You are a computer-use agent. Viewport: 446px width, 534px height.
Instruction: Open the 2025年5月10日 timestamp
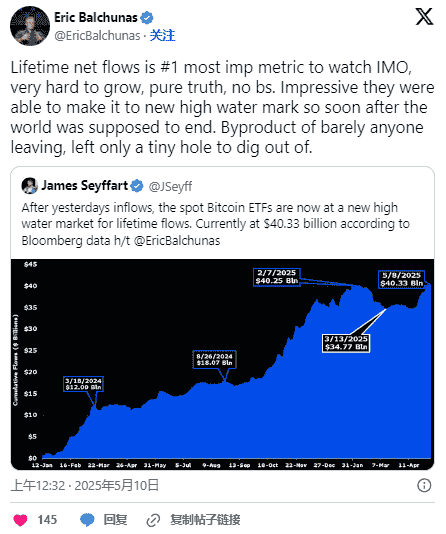click(116, 485)
